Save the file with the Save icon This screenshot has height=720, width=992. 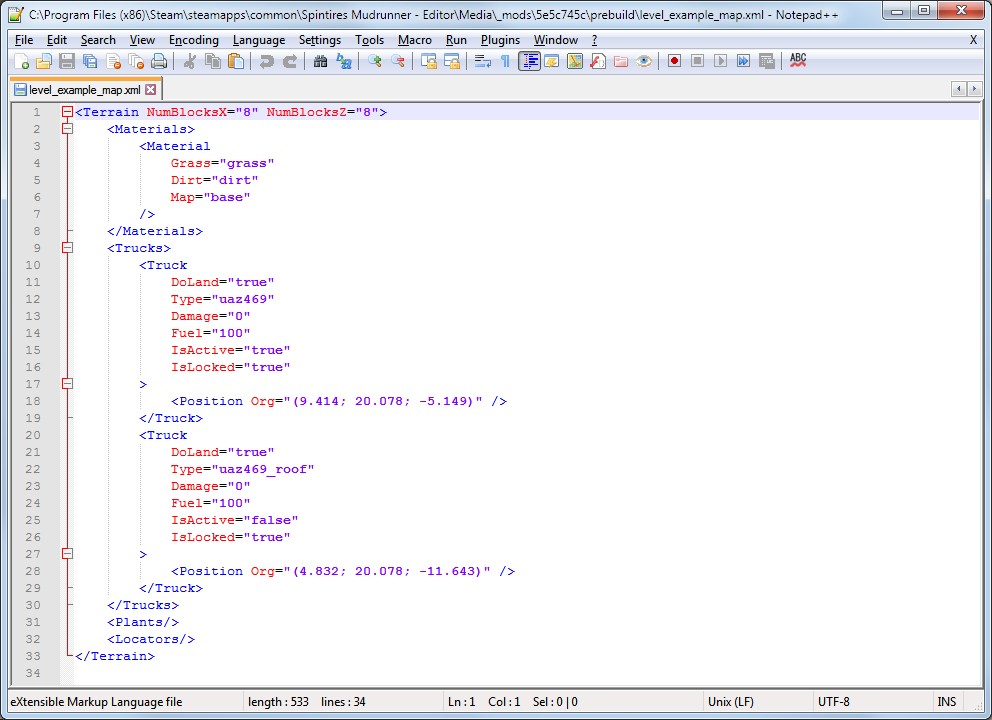66,61
